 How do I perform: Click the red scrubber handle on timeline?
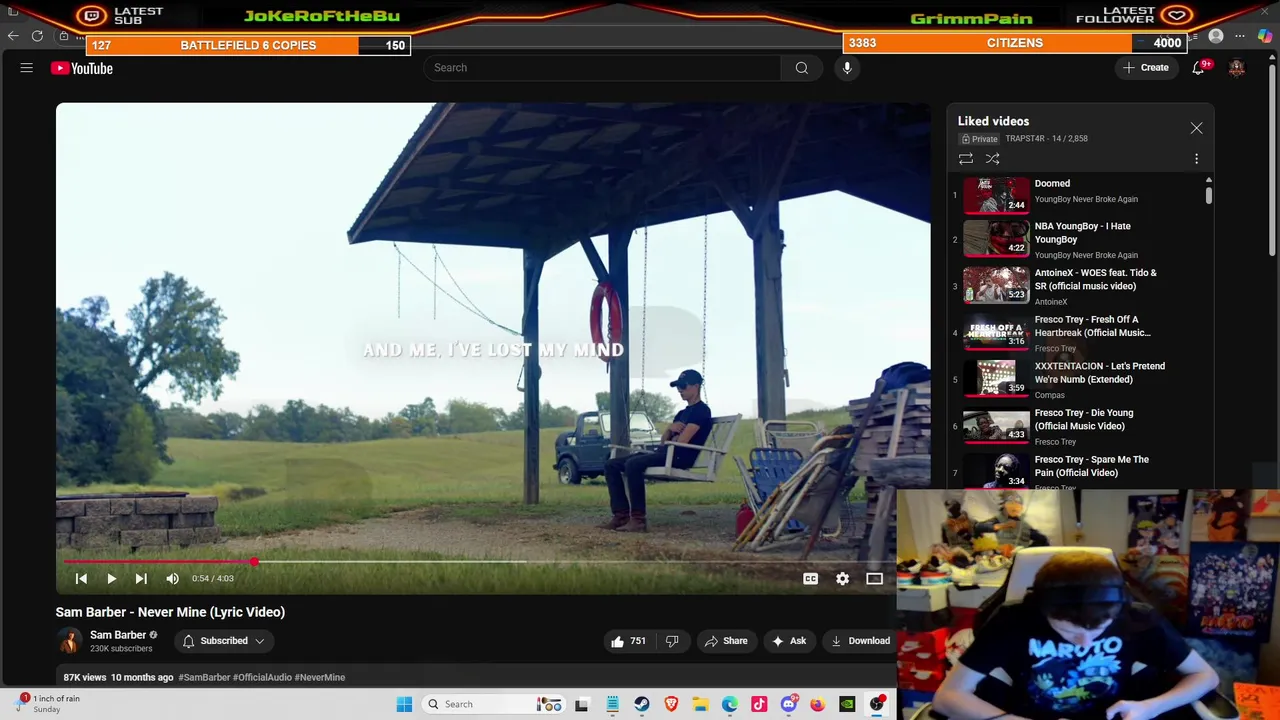tap(256, 562)
